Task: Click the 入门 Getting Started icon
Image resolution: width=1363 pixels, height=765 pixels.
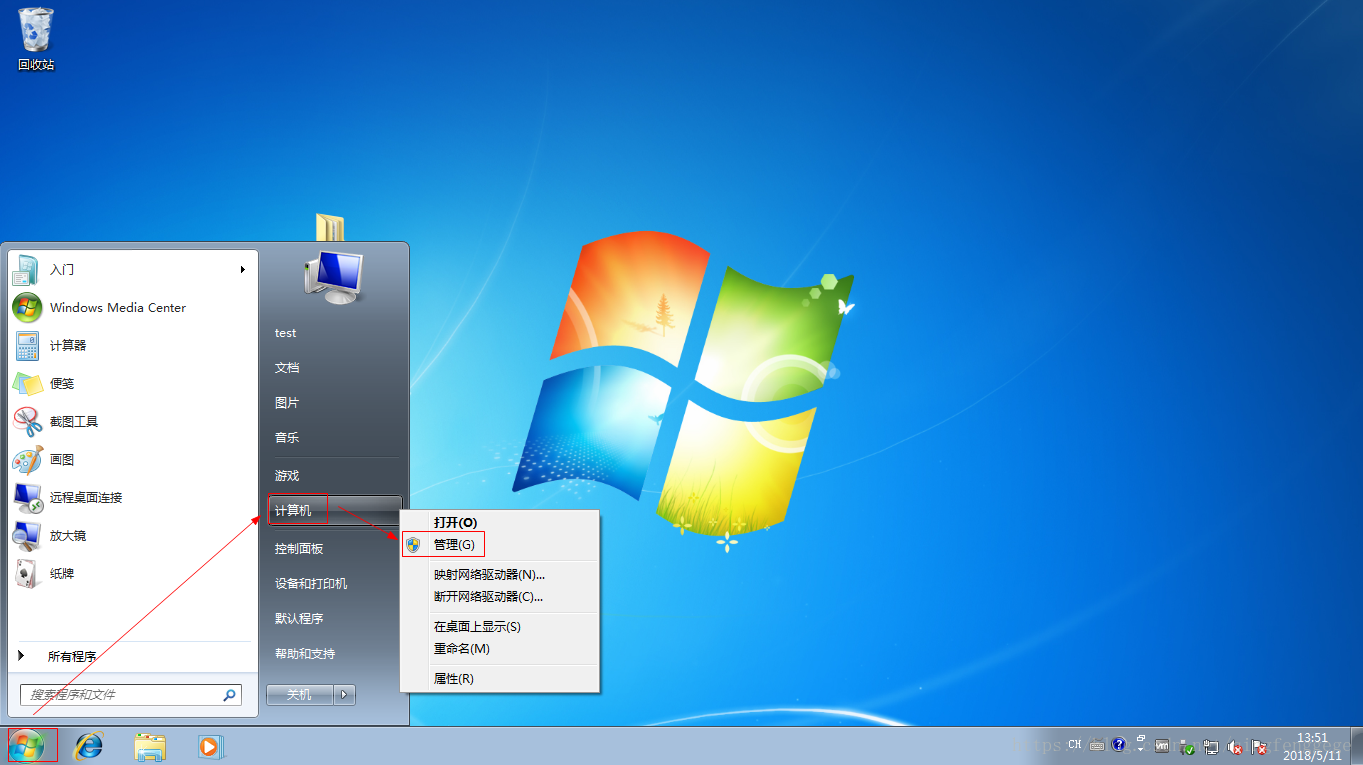Action: [x=26, y=270]
